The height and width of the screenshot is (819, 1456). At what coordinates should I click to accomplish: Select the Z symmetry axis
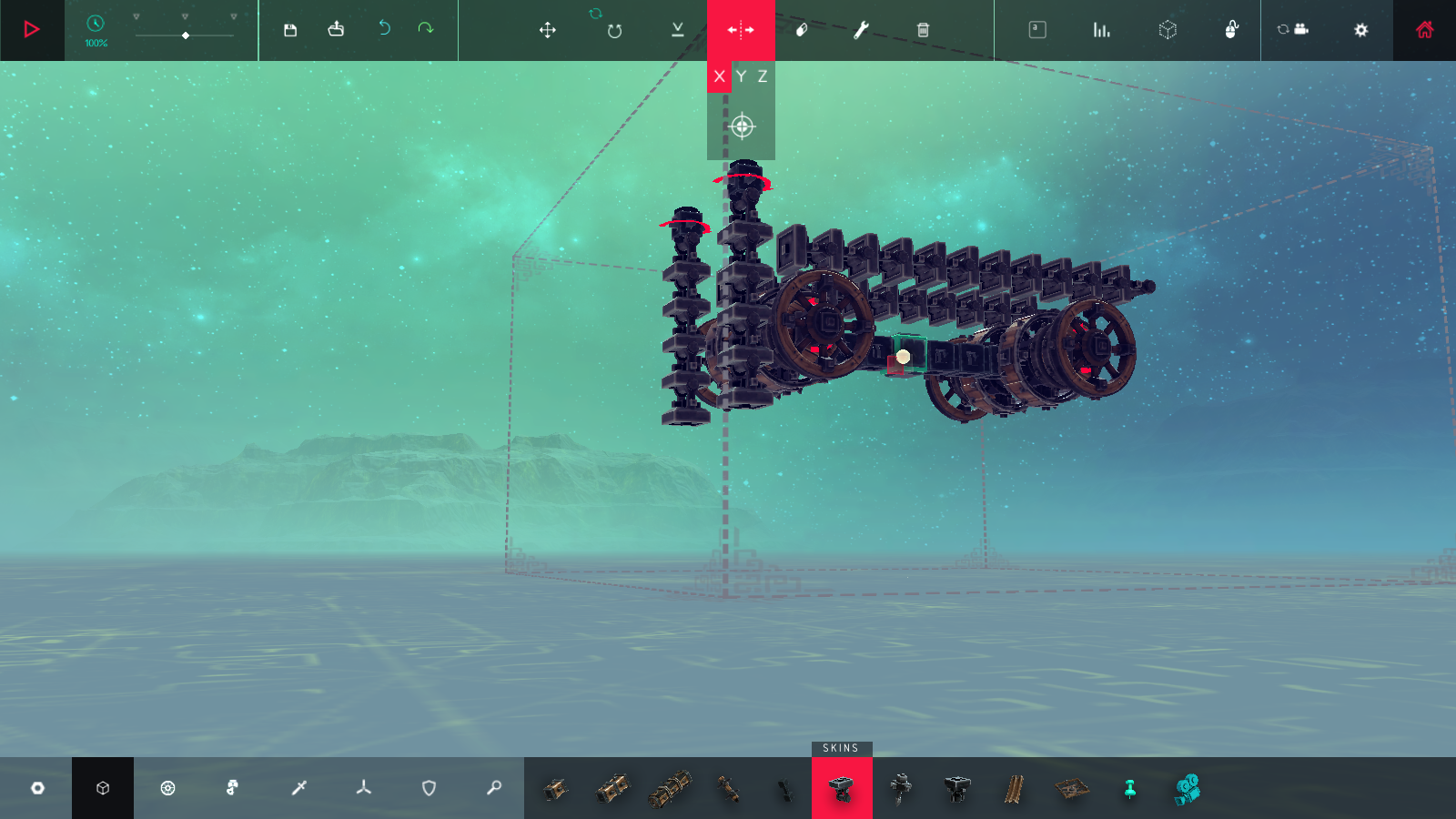coord(763,76)
